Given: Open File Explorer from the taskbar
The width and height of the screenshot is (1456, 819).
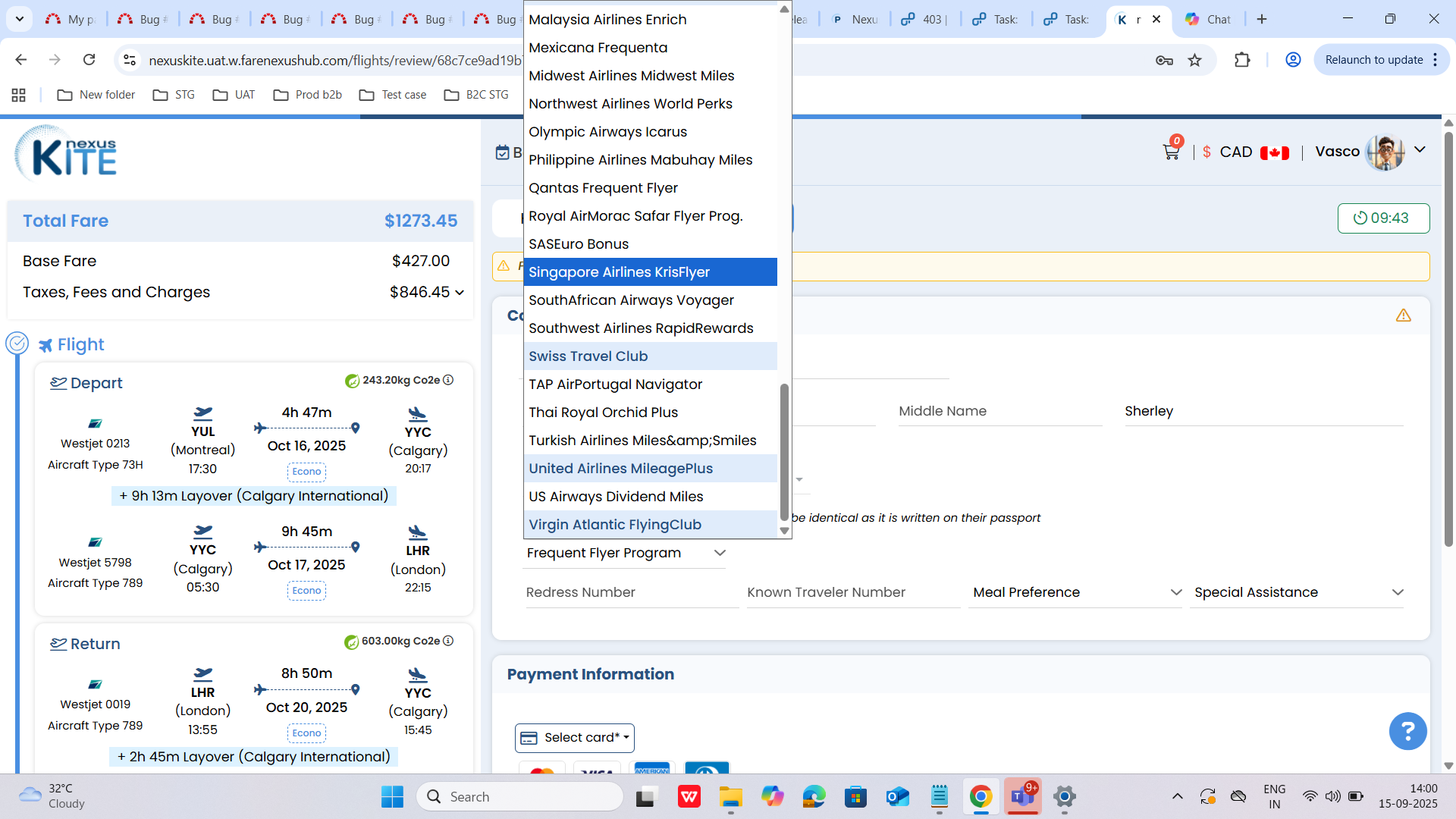Looking at the screenshot, I should pos(731,796).
